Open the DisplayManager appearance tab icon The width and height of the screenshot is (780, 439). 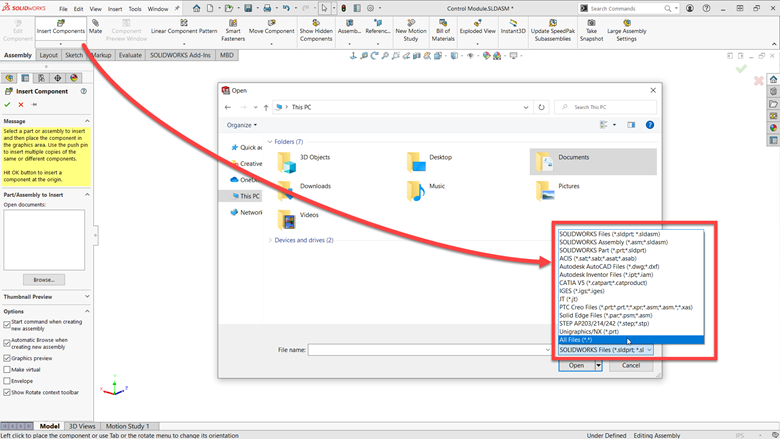click(x=74, y=78)
